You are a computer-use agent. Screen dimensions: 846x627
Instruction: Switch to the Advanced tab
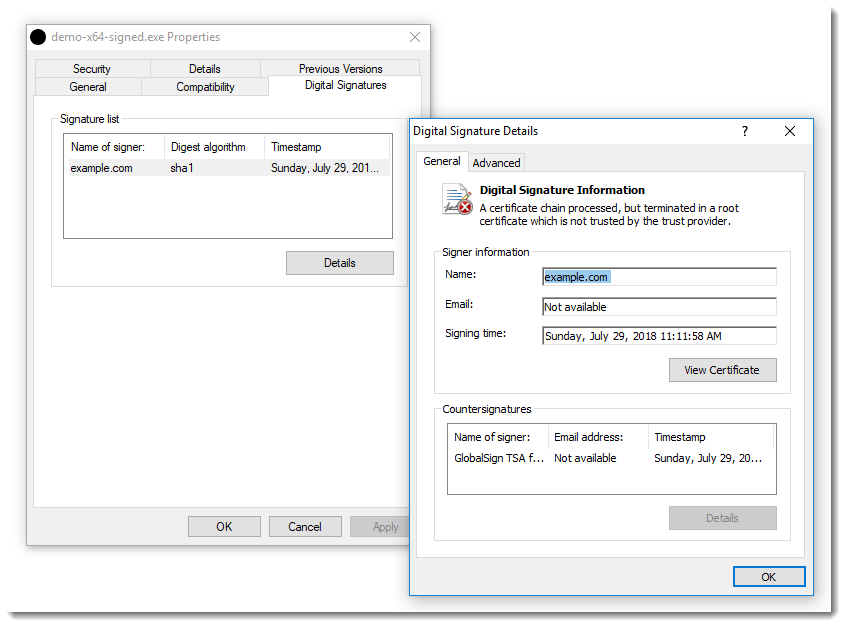click(x=496, y=162)
